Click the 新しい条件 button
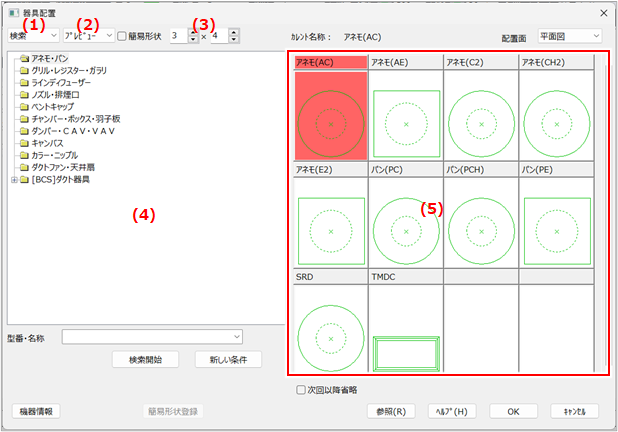 228,359
